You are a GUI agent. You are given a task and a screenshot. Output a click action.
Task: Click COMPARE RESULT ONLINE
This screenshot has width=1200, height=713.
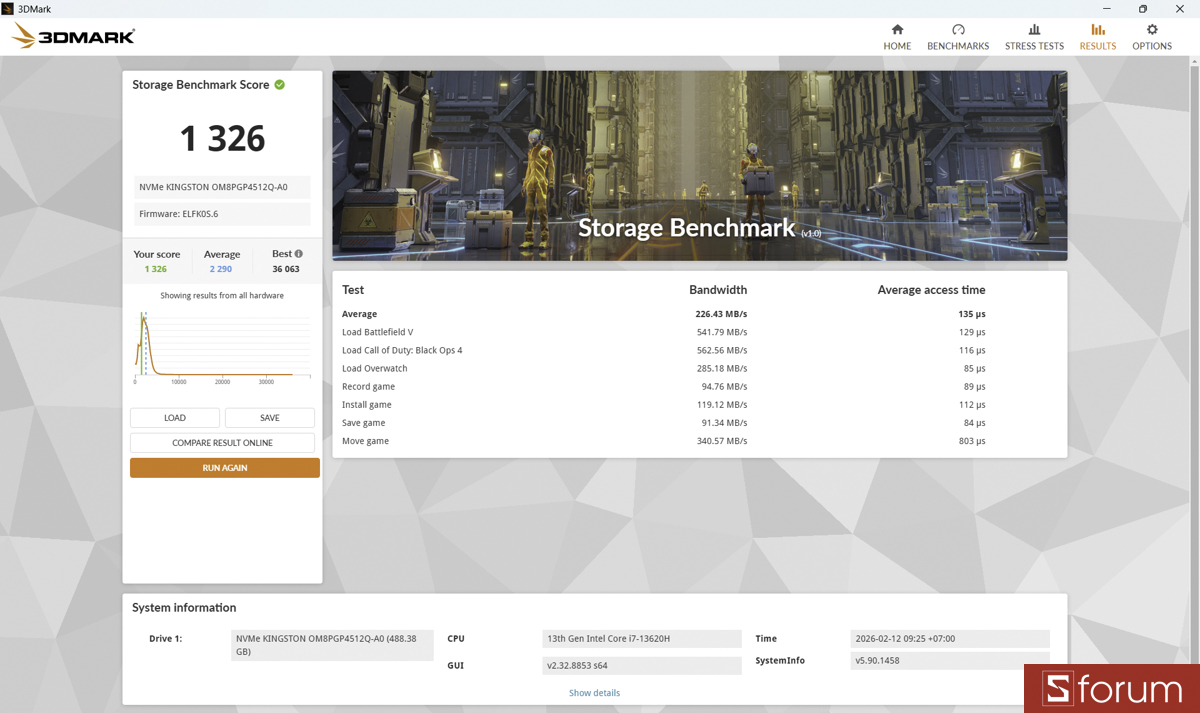pyautogui.click(x=221, y=442)
